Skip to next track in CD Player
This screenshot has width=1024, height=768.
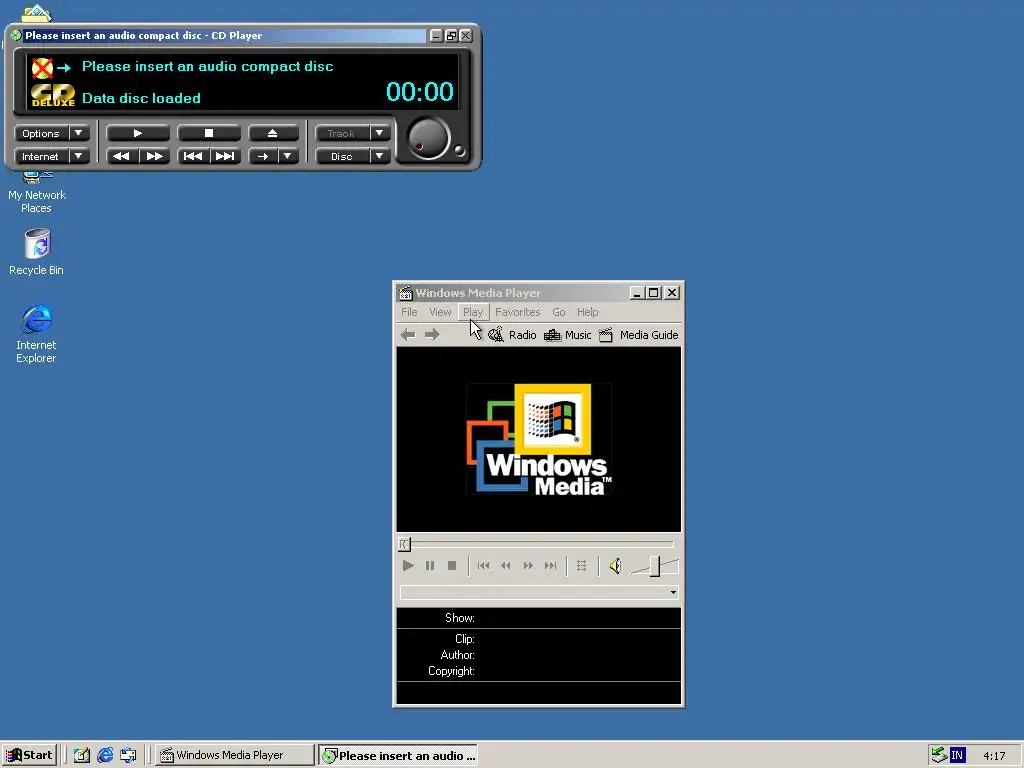[x=225, y=156]
